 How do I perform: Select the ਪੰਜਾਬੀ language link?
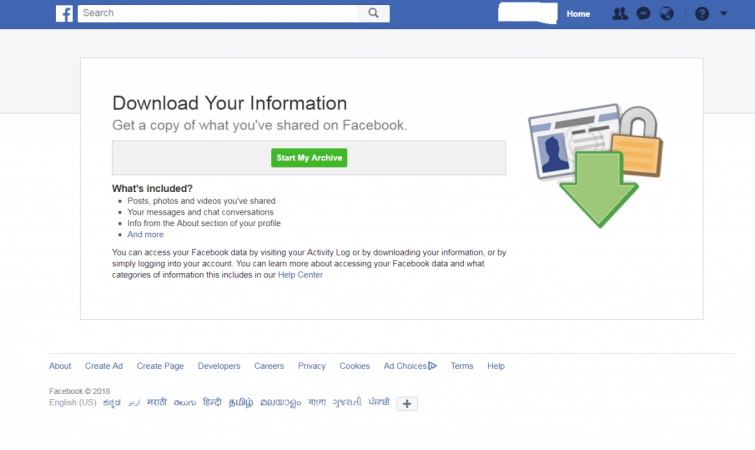pyautogui.click(x=379, y=402)
